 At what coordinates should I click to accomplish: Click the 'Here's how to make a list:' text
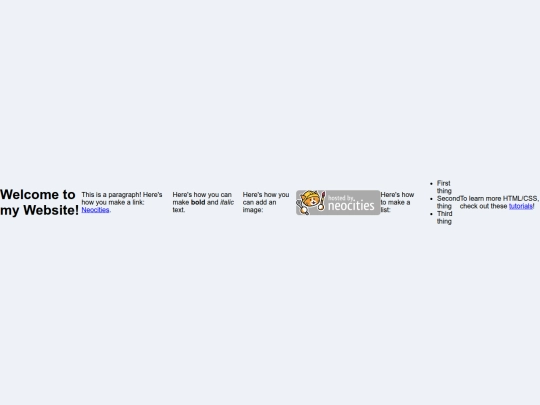coord(397,202)
